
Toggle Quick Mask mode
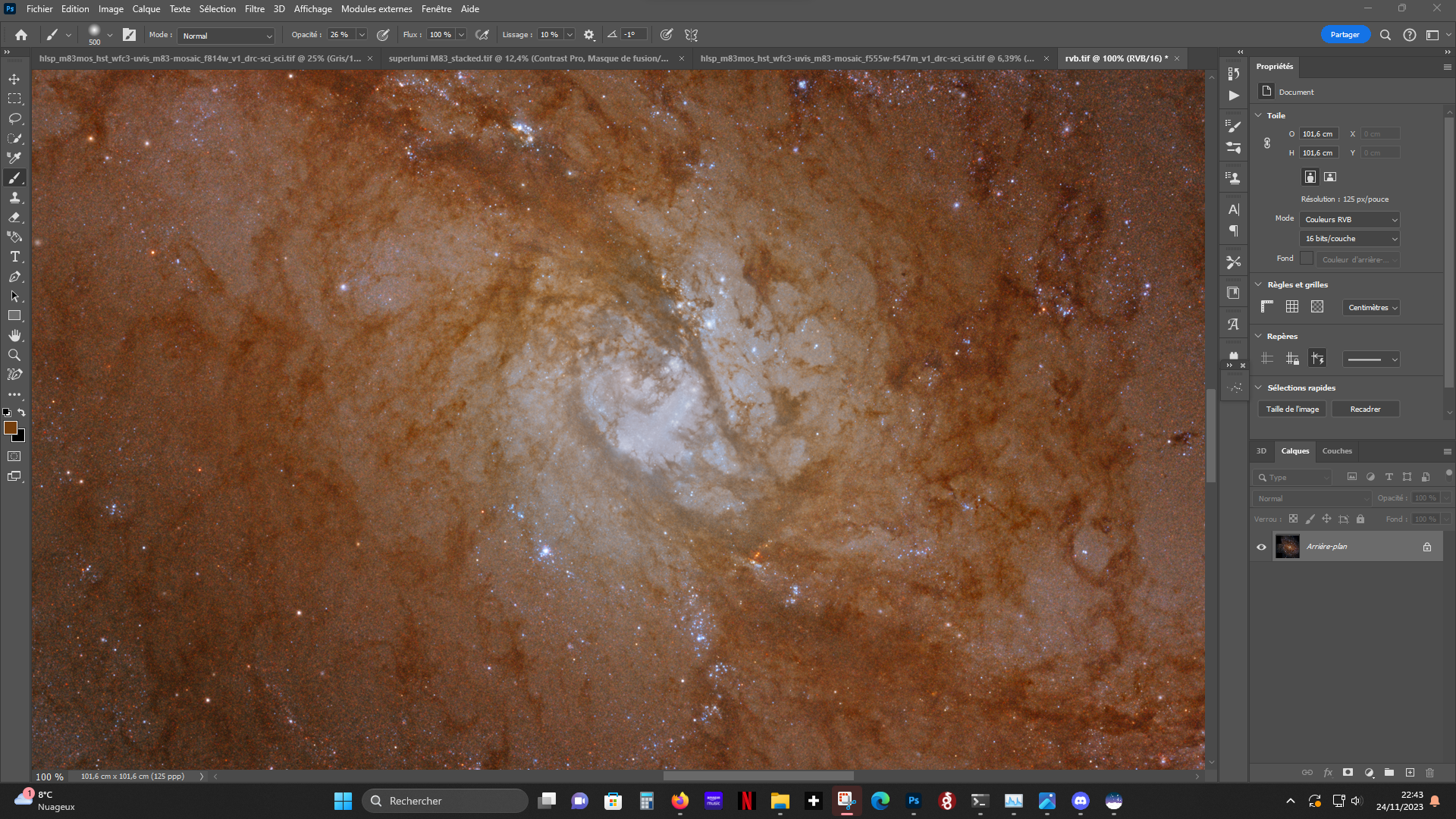click(14, 457)
